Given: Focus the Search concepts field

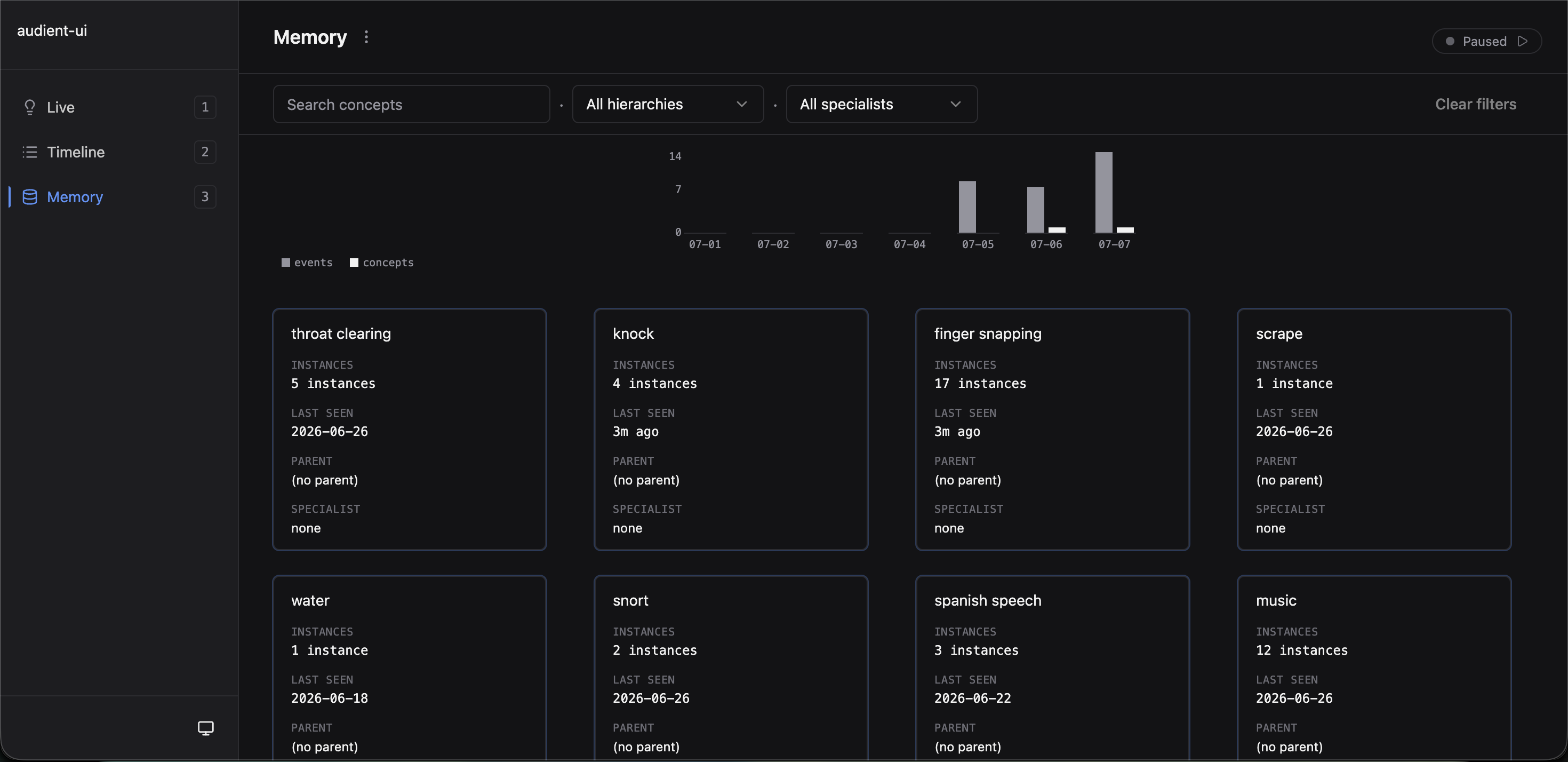Looking at the screenshot, I should (412, 104).
